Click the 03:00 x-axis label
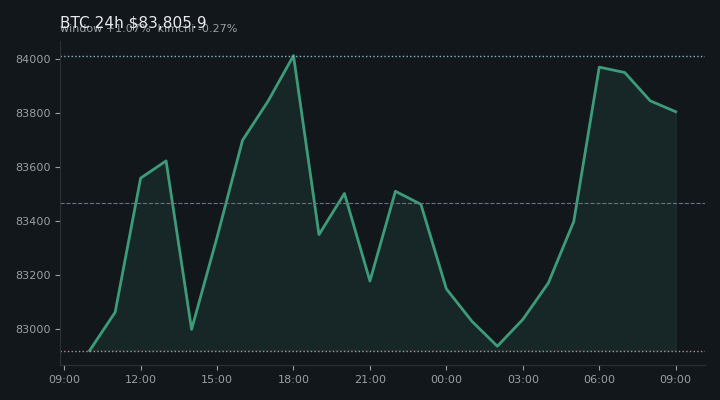This screenshot has width=720, height=400. click(523, 379)
